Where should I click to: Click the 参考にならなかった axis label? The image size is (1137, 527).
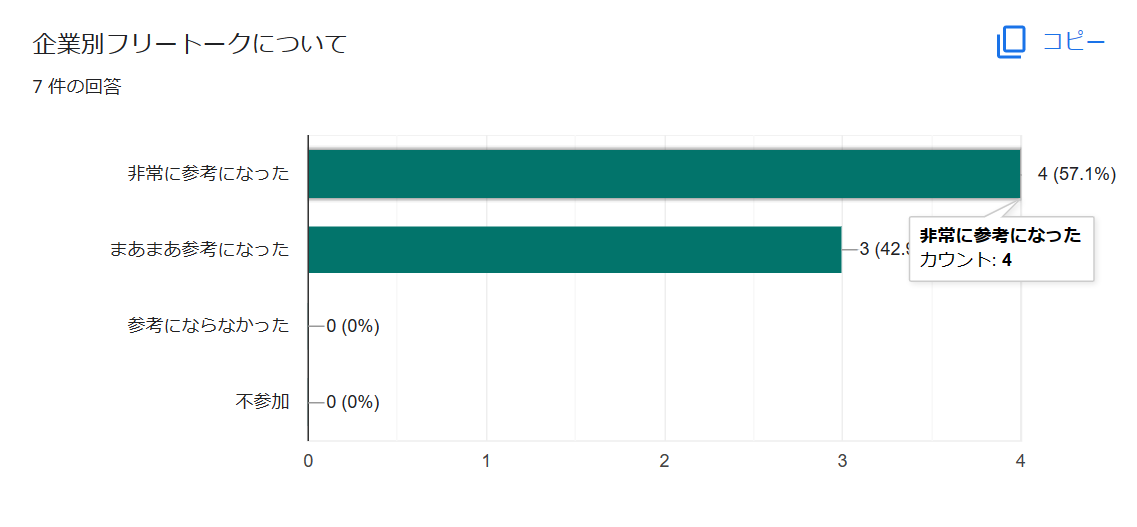[208, 326]
